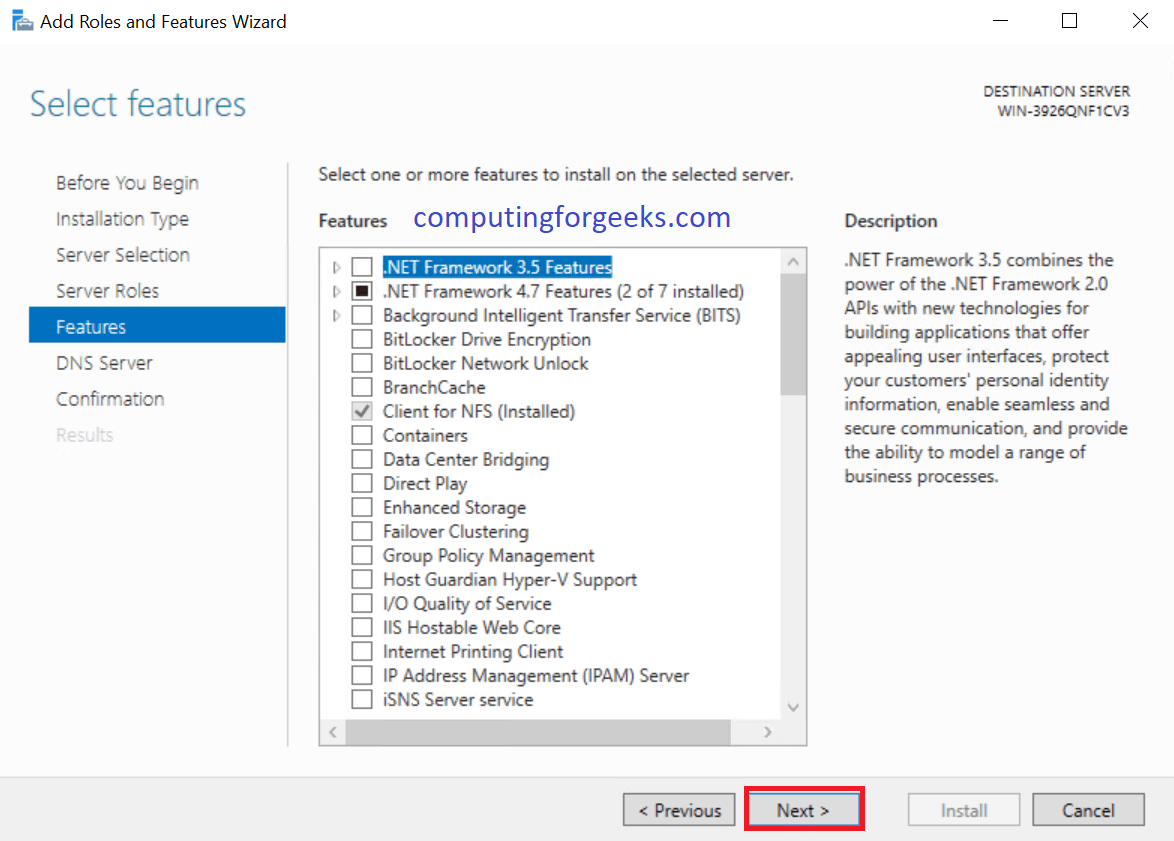Go to Server Roles step
This screenshot has width=1174, height=841.
pyautogui.click(x=107, y=291)
